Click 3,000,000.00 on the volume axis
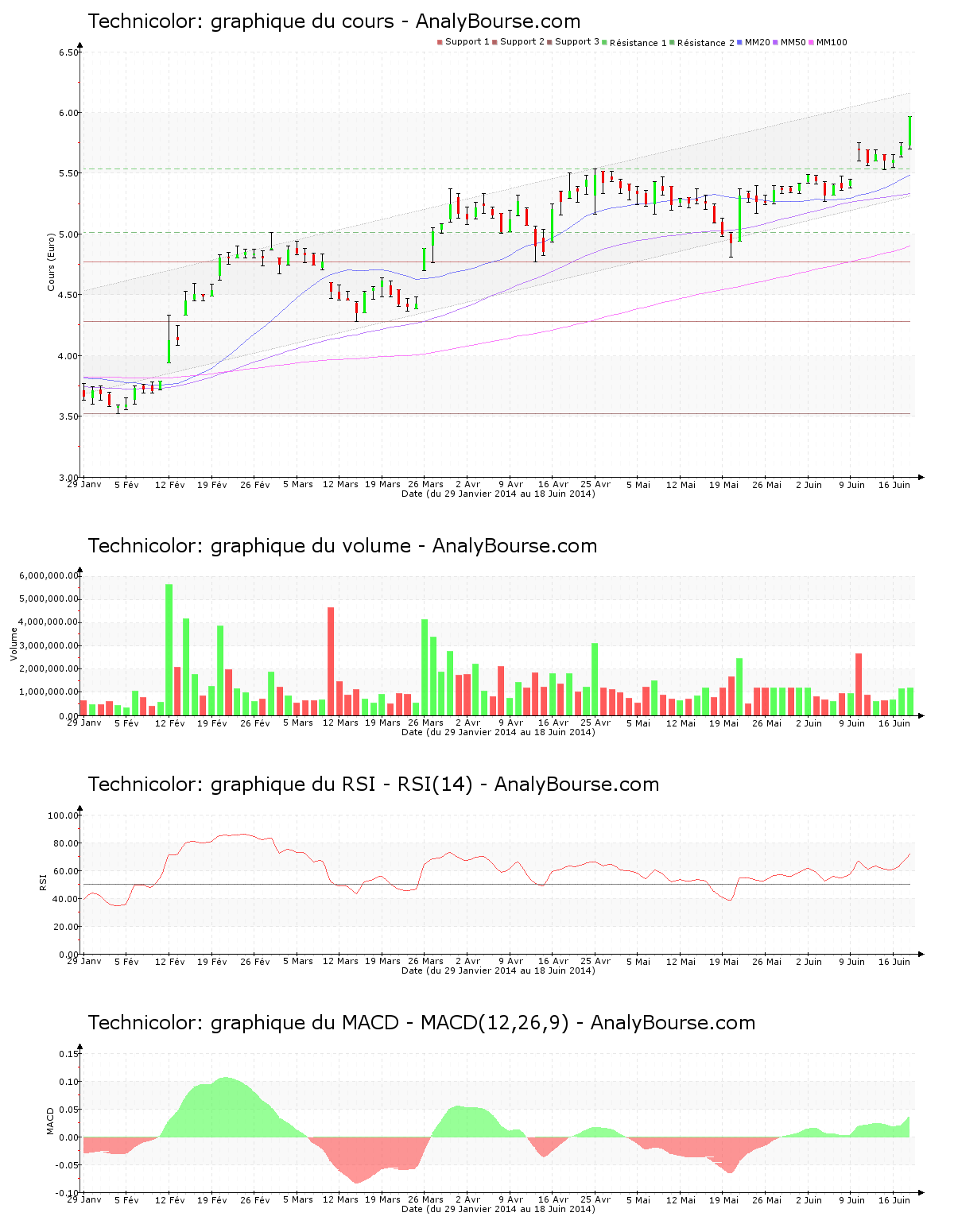Viewport: 954px width, 1232px height. [50, 646]
